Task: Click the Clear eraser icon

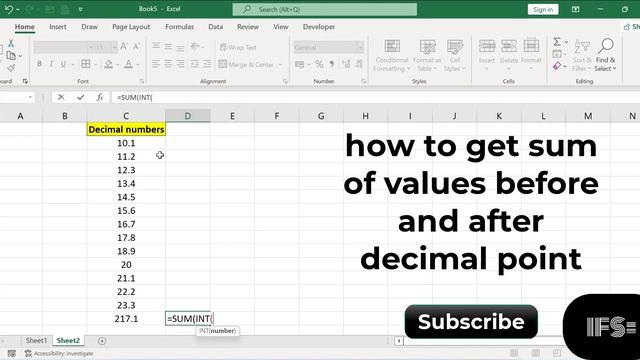Action: point(557,66)
